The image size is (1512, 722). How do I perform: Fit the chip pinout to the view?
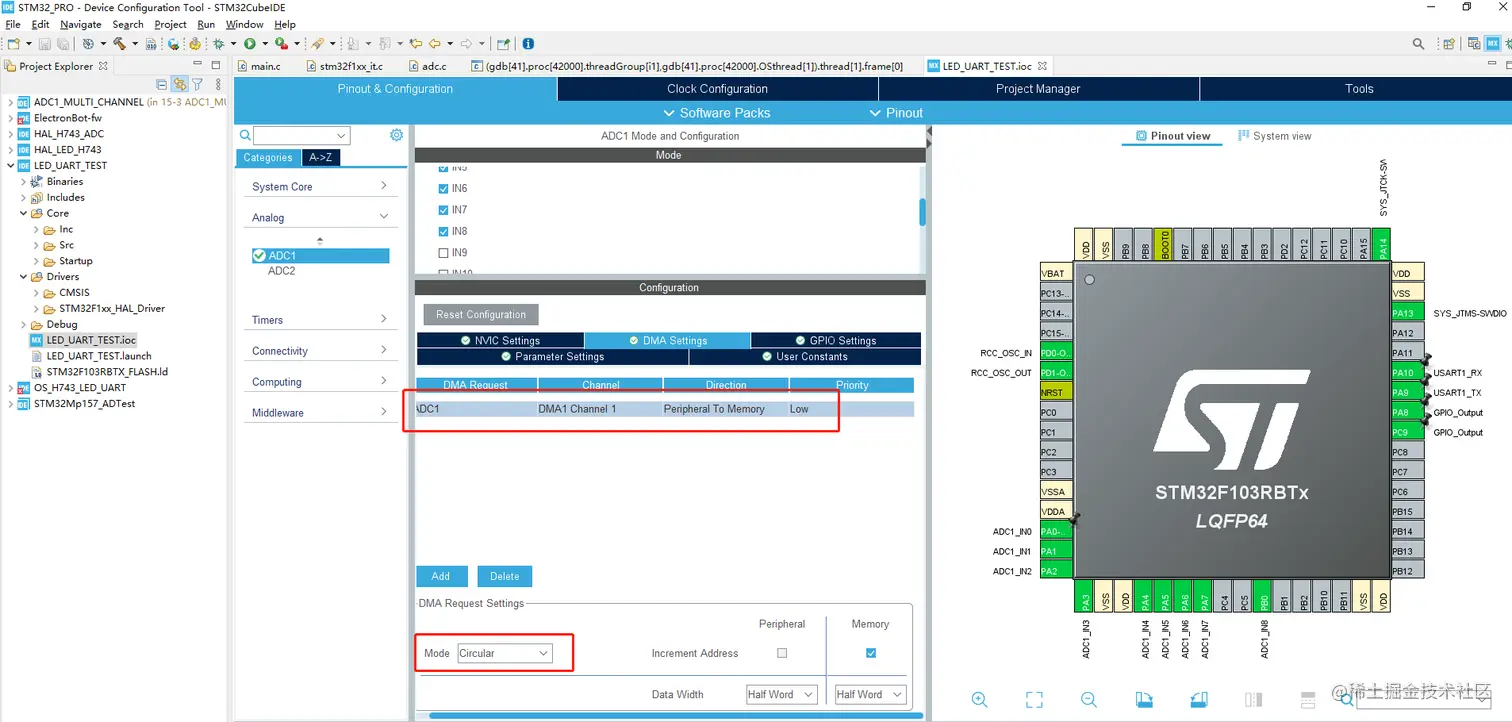tap(1034, 700)
